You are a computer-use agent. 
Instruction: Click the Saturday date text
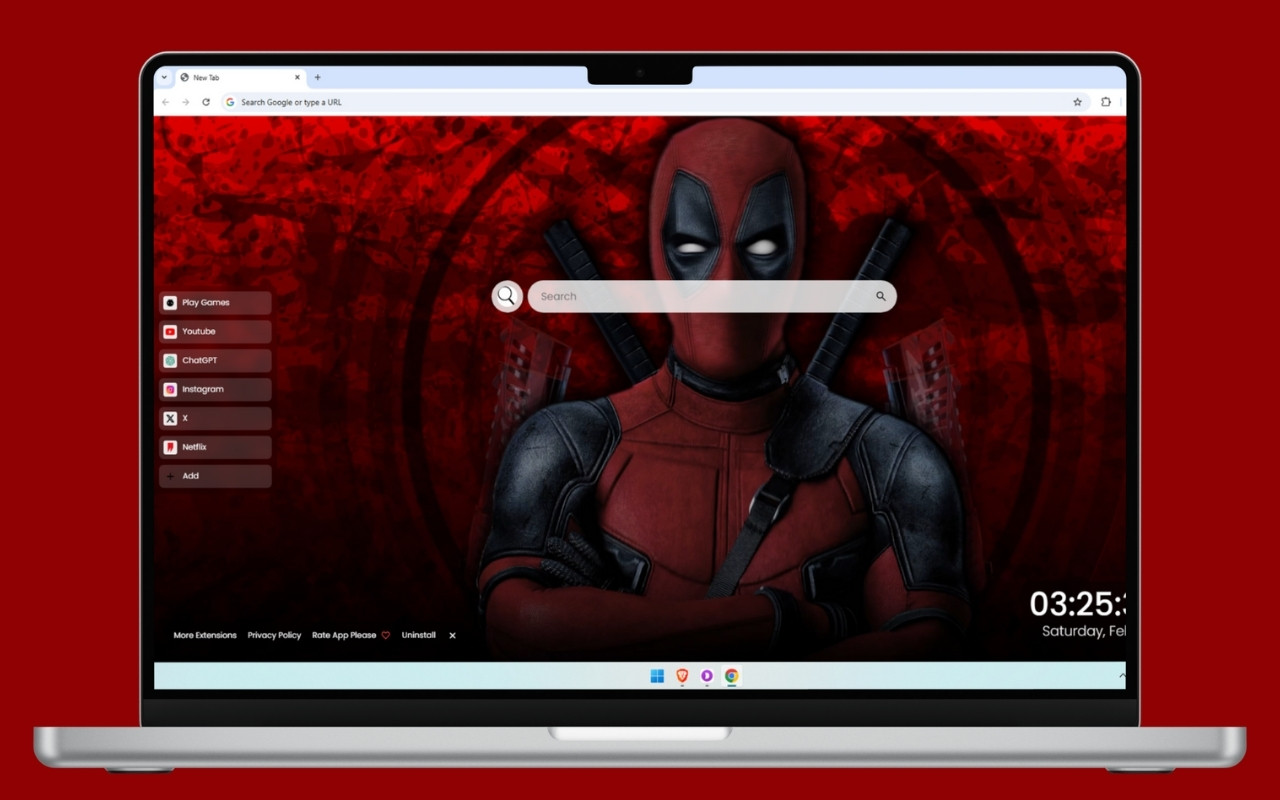tap(1084, 632)
